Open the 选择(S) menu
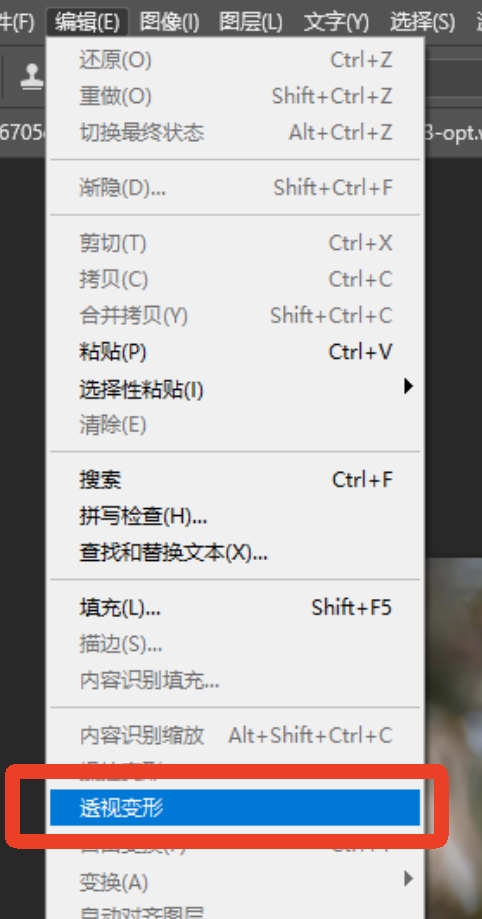 pyautogui.click(x=422, y=22)
